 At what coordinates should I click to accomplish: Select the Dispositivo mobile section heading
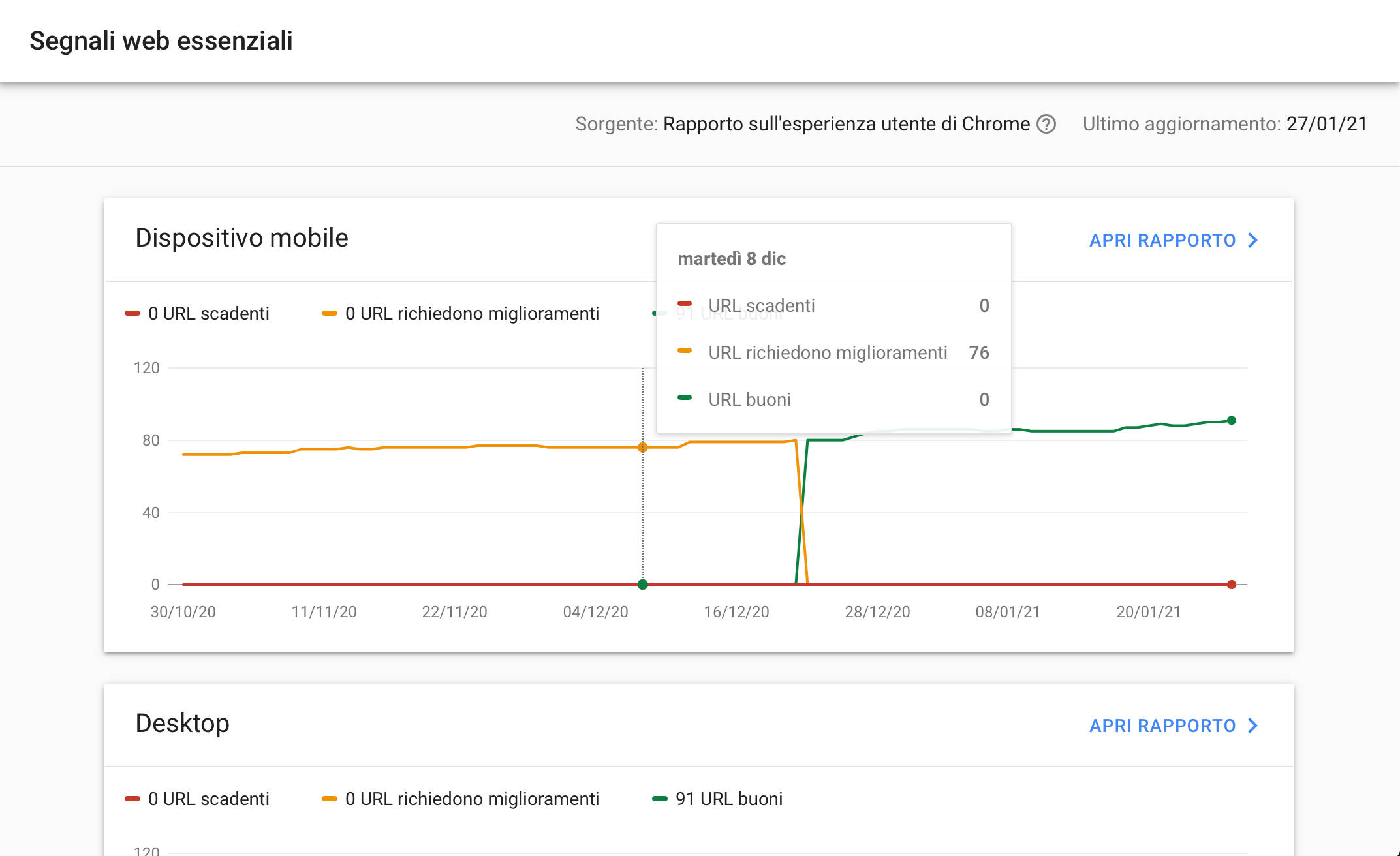pyautogui.click(x=242, y=237)
